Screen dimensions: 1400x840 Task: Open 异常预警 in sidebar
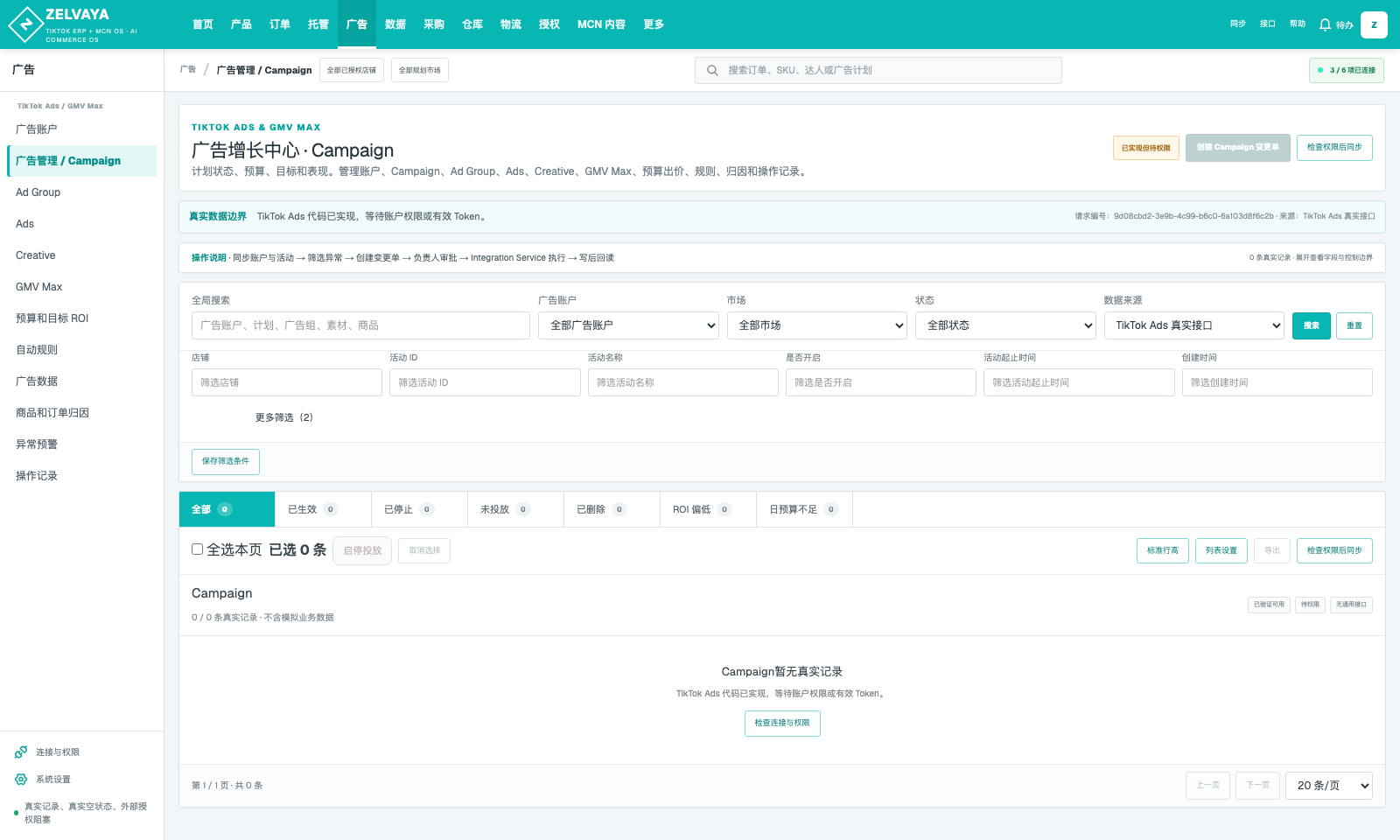(x=82, y=444)
